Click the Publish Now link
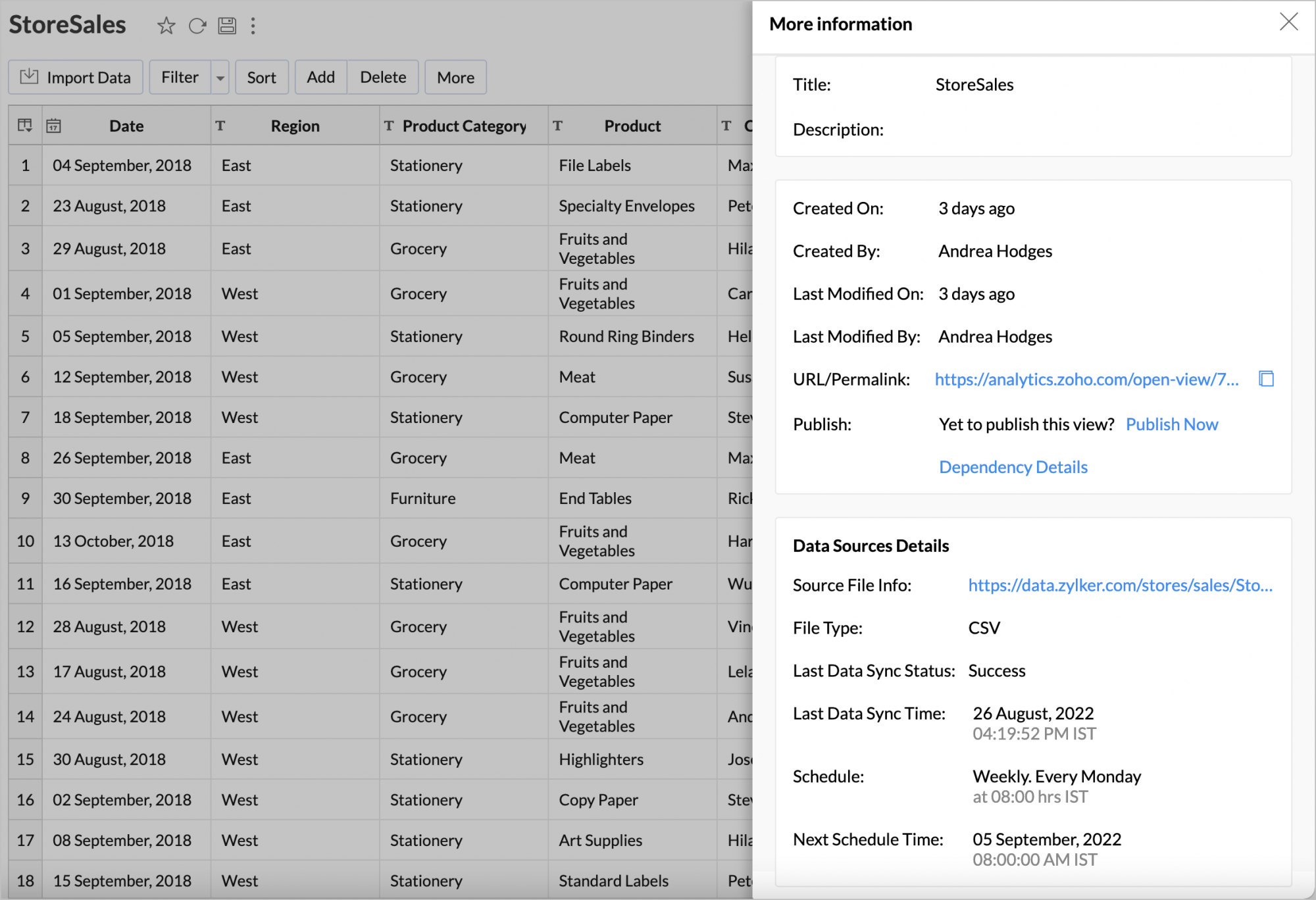Screen dimensions: 1316x900 (1171, 424)
